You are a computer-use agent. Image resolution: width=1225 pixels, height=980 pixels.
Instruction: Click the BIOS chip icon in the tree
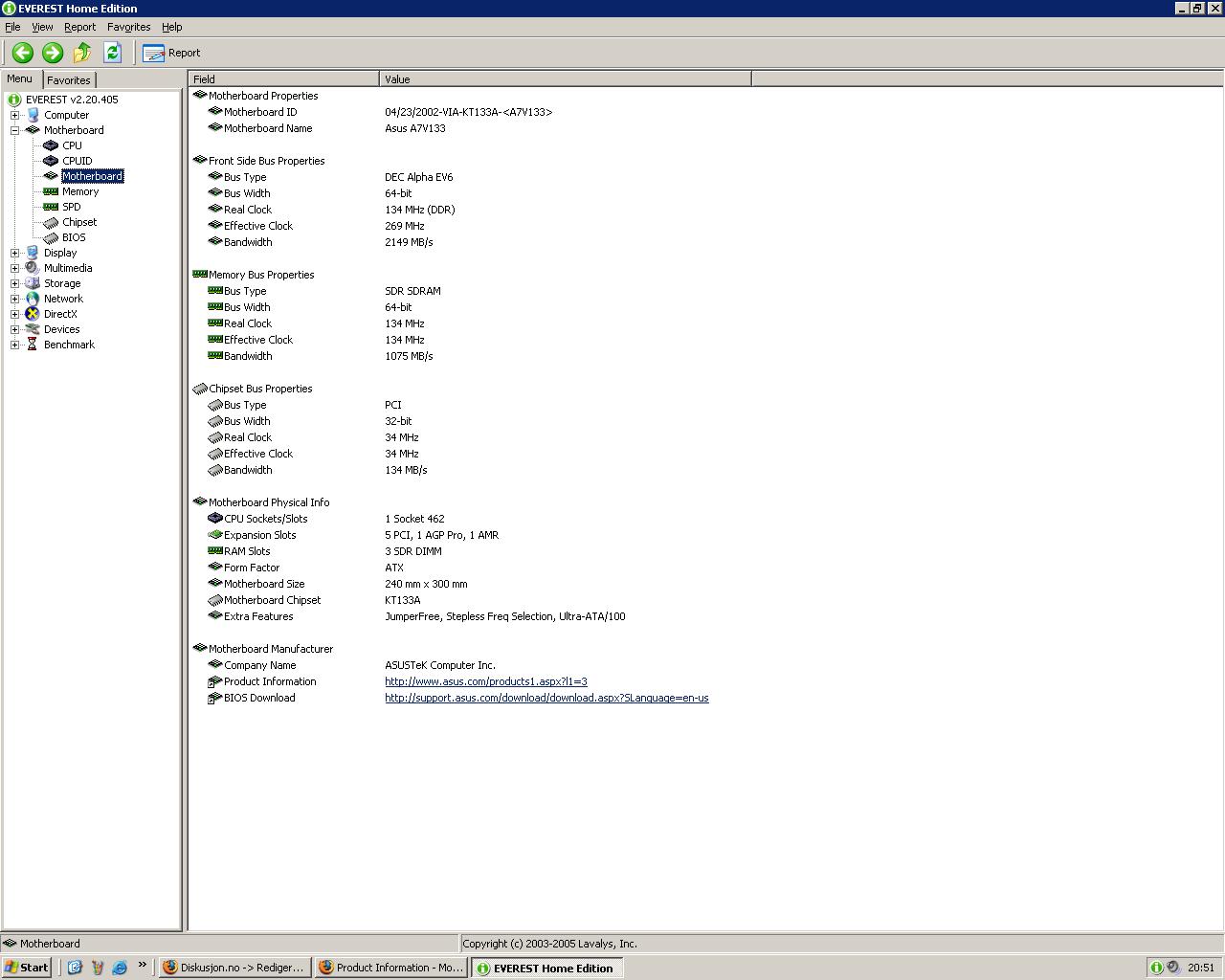click(51, 237)
